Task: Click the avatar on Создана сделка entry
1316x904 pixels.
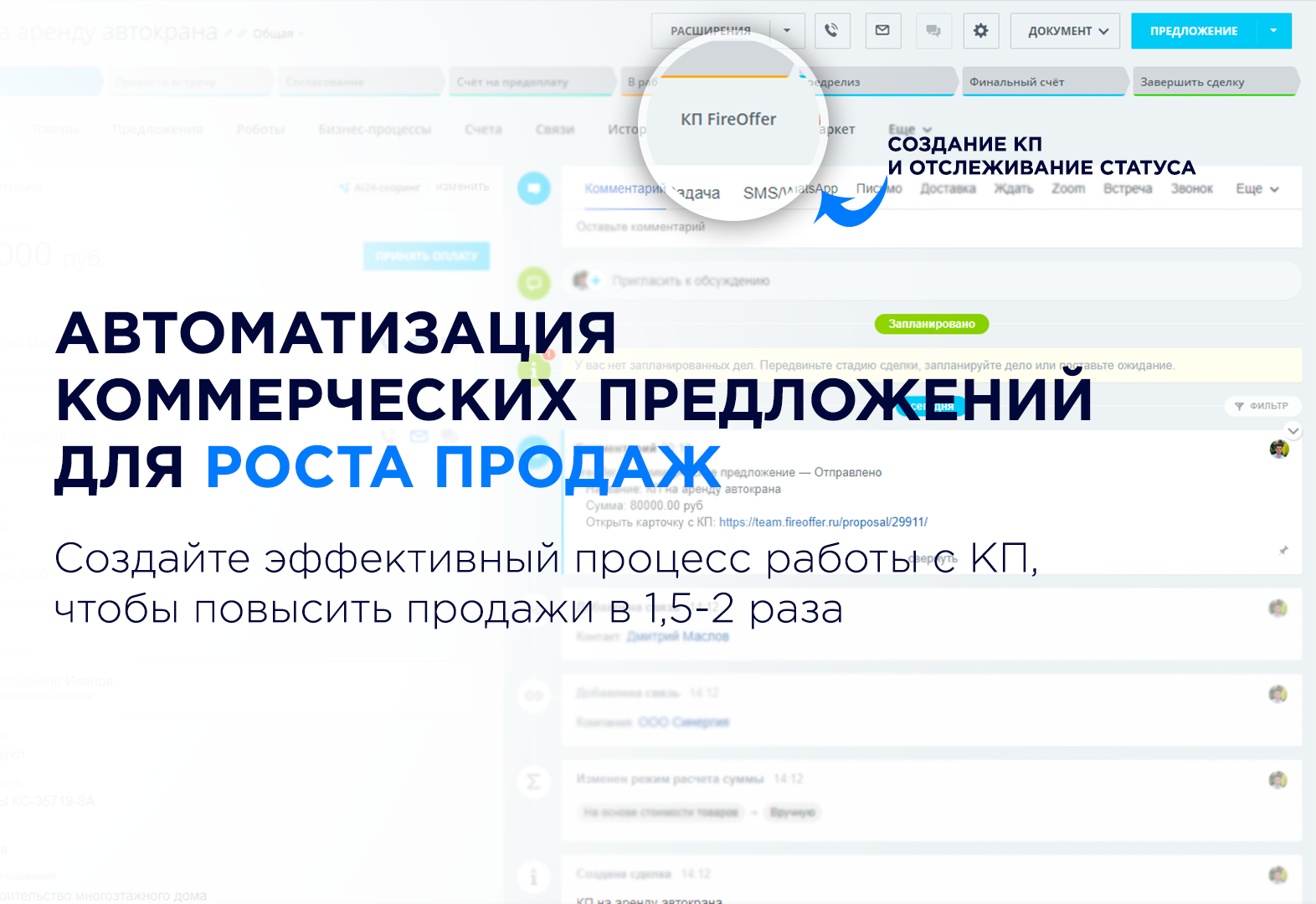Action: tap(1277, 875)
